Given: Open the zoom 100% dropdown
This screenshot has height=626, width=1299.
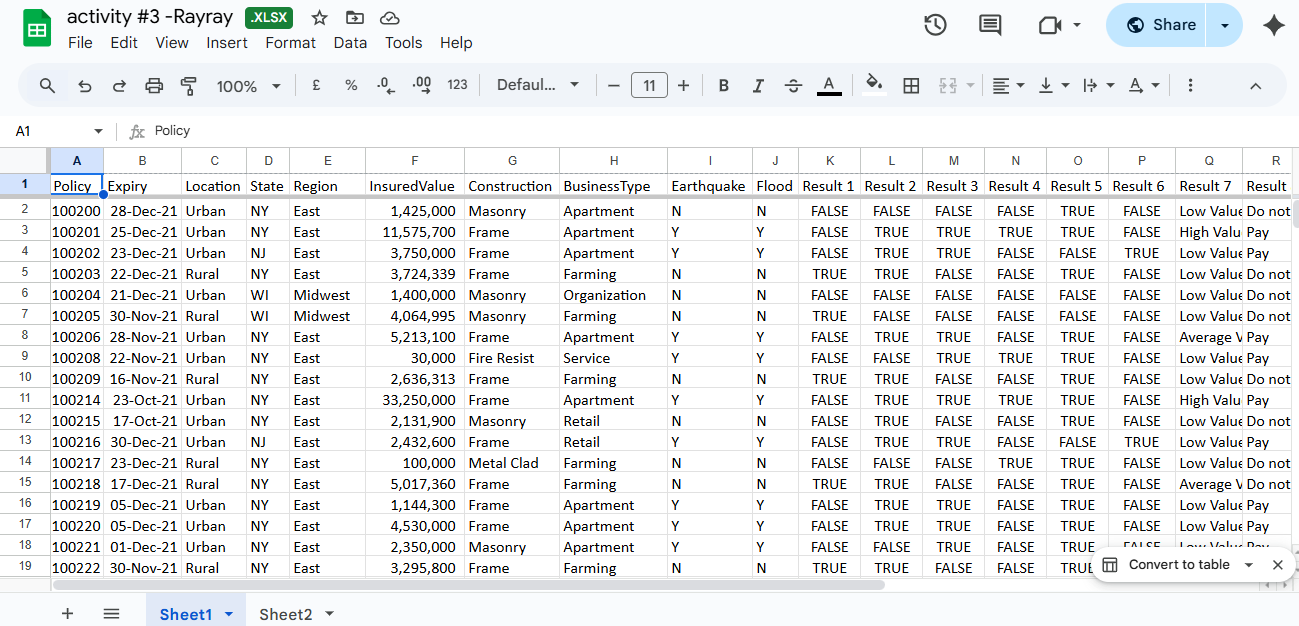Looking at the screenshot, I should pyautogui.click(x=248, y=86).
